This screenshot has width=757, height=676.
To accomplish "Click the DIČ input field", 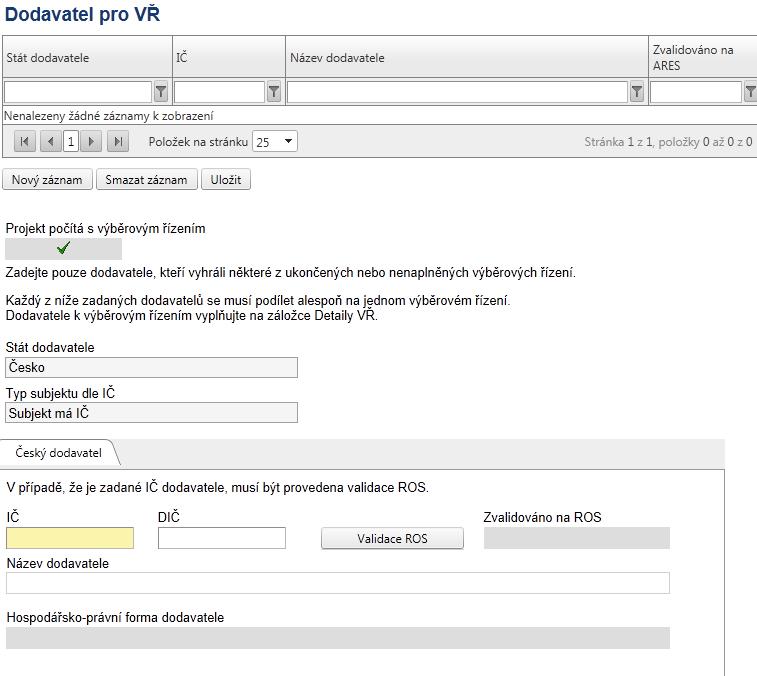I will click(x=222, y=538).
